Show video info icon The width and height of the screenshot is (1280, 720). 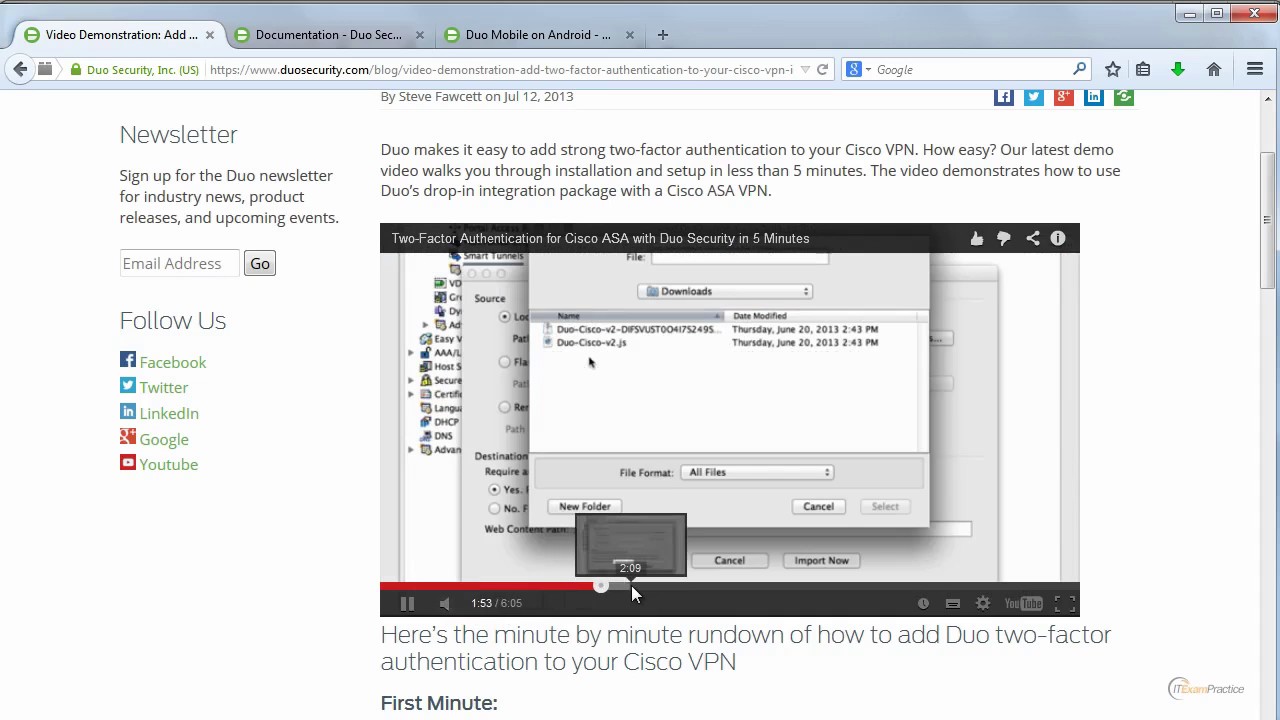(x=1058, y=238)
